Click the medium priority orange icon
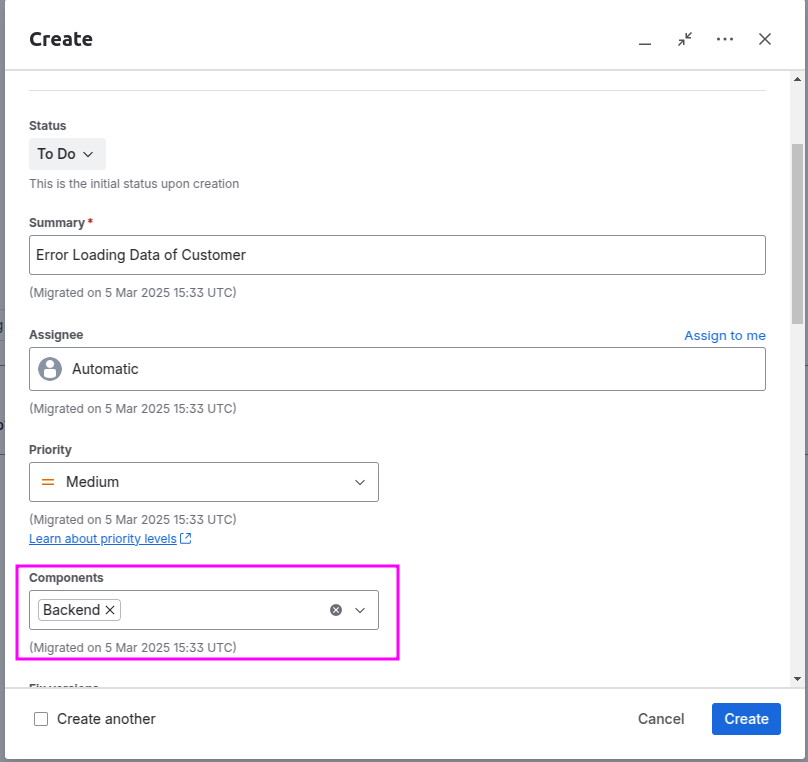 click(x=48, y=482)
